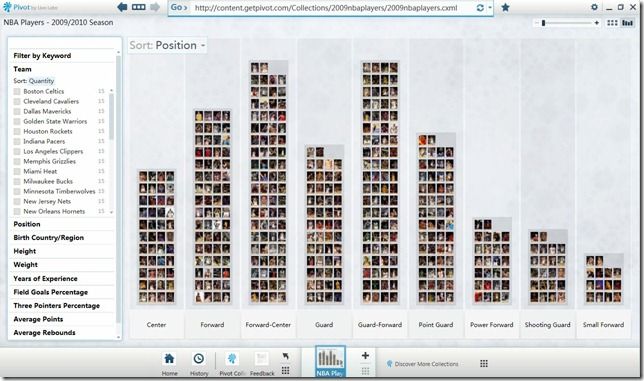Image resolution: width=644 pixels, height=381 pixels.
Task: Select New Orleans Hornets team label
Action: [x=54, y=211]
